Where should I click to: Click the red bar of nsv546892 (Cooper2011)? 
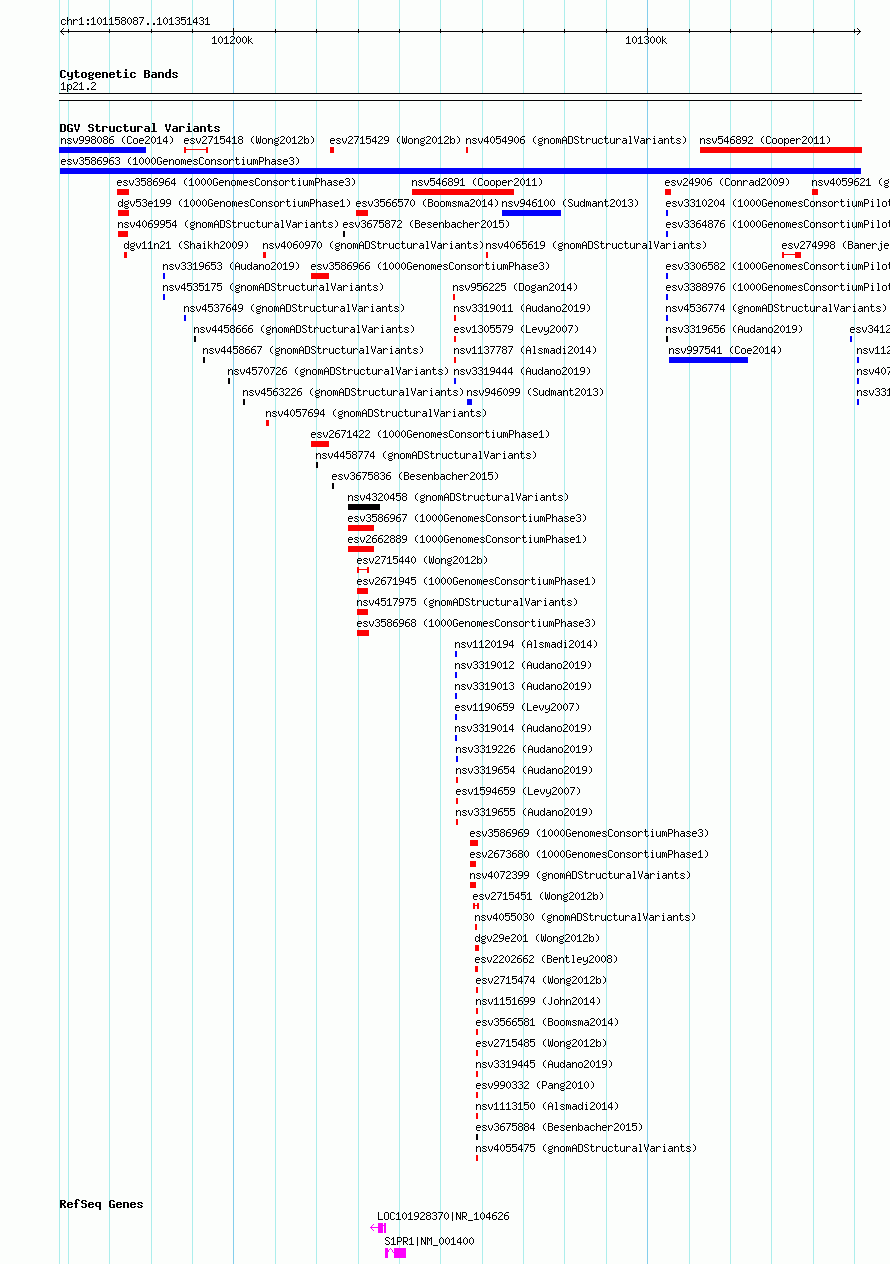tap(780, 150)
